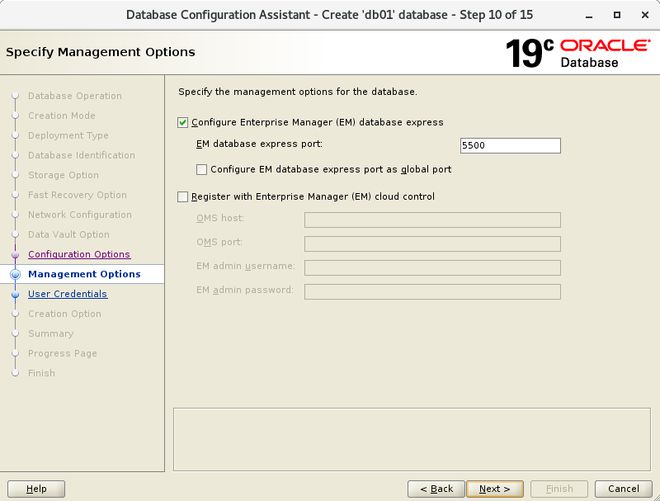660x501 pixels.
Task: Proceed with the Next button
Action: [x=495, y=489]
